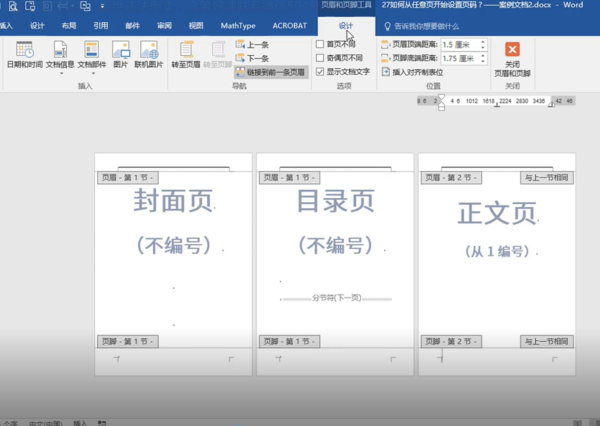Viewport: 600px width, 426px height.
Task: Click the 页脚 - 第 2 节 - label
Action: pyautogui.click(x=451, y=341)
